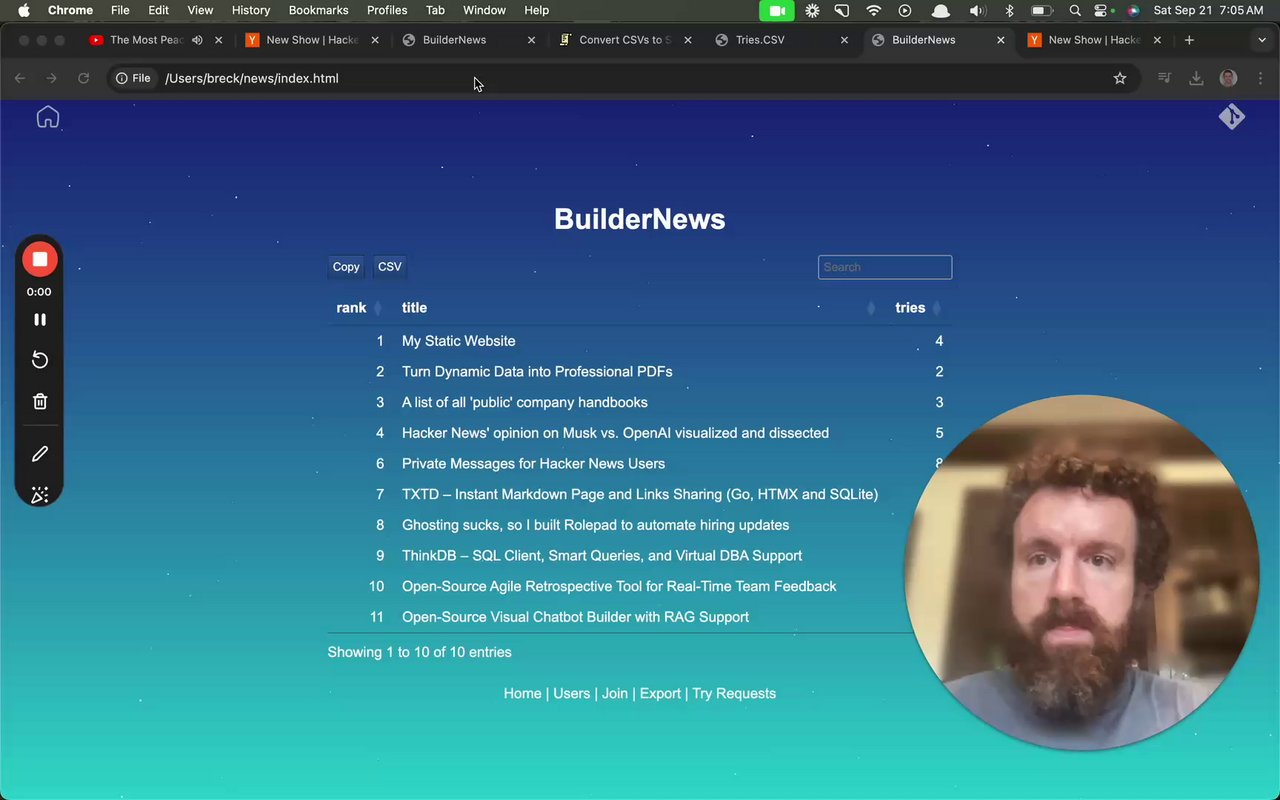Click "Open-Source Visual Chatbot Builder with RAG Support"
The height and width of the screenshot is (800, 1280).
[575, 617]
